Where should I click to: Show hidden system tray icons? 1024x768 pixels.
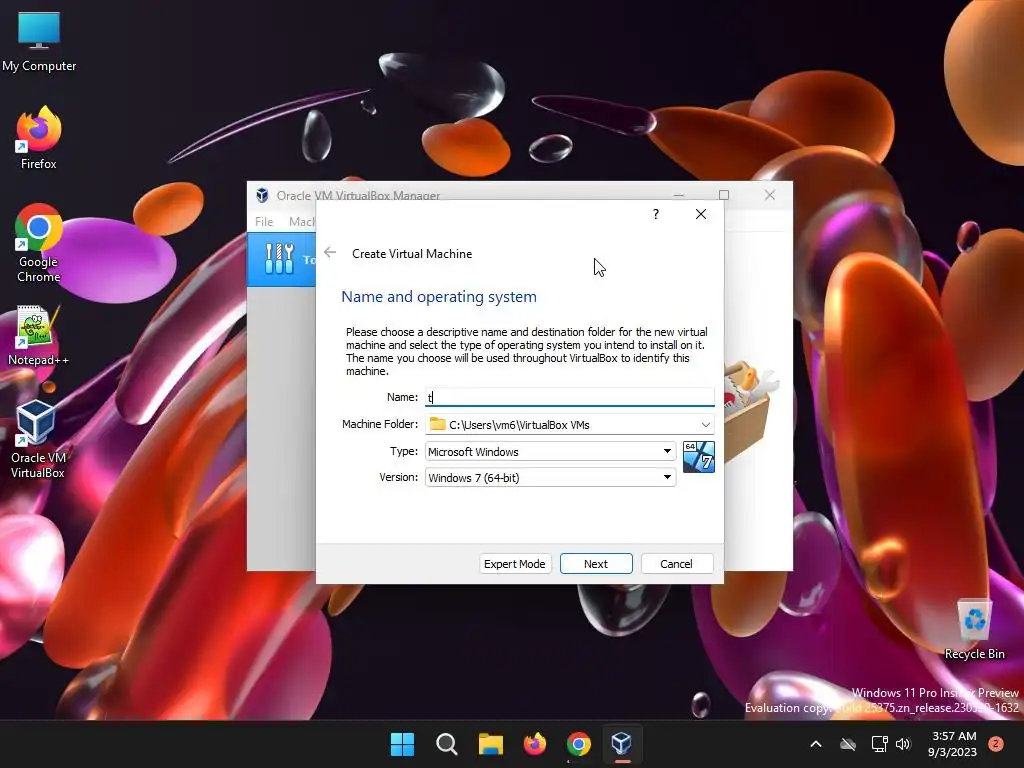(816, 744)
